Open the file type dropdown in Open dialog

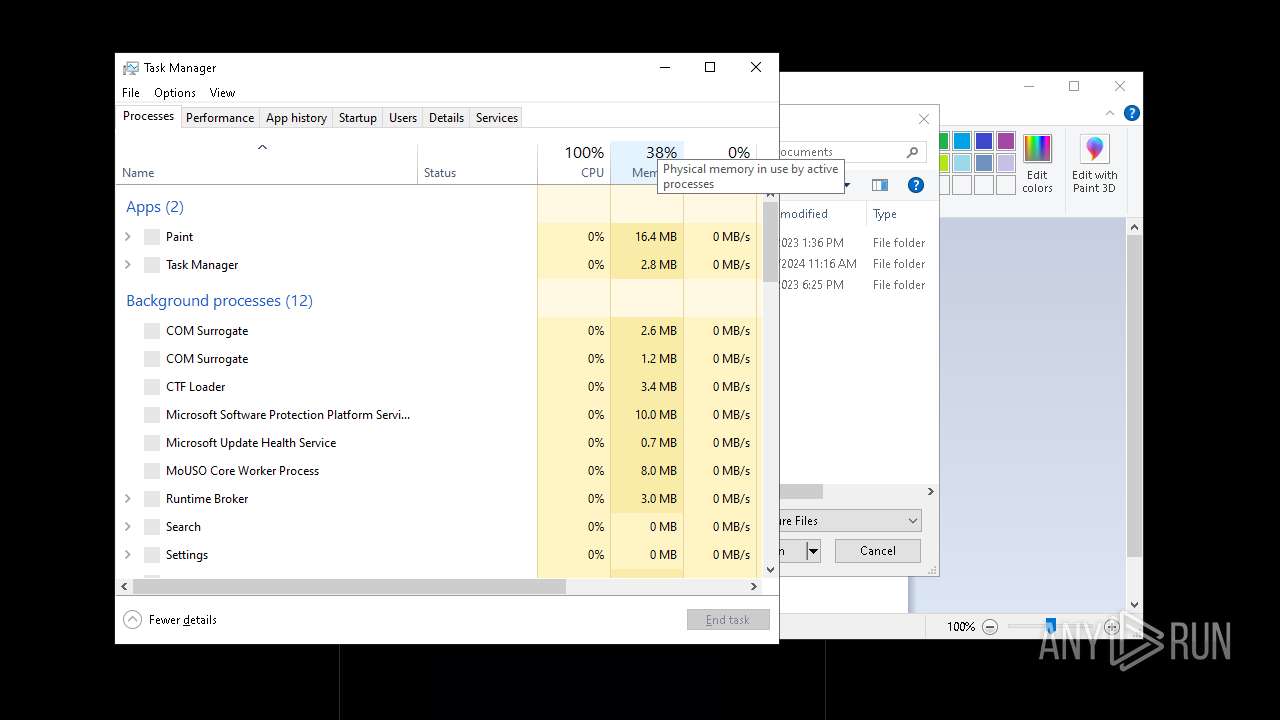912,521
